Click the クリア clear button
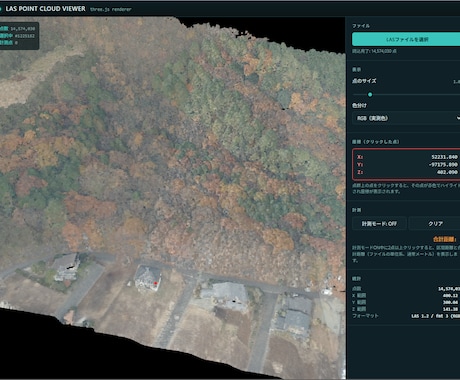The image size is (460, 380). pyautogui.click(x=435, y=224)
